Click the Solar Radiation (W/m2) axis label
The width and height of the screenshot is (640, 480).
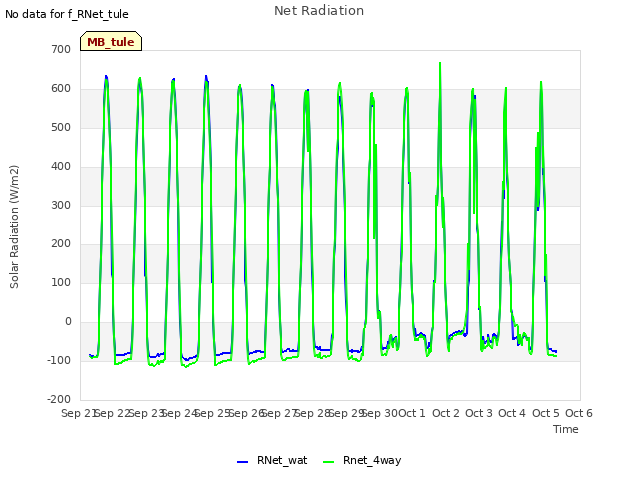point(14,227)
